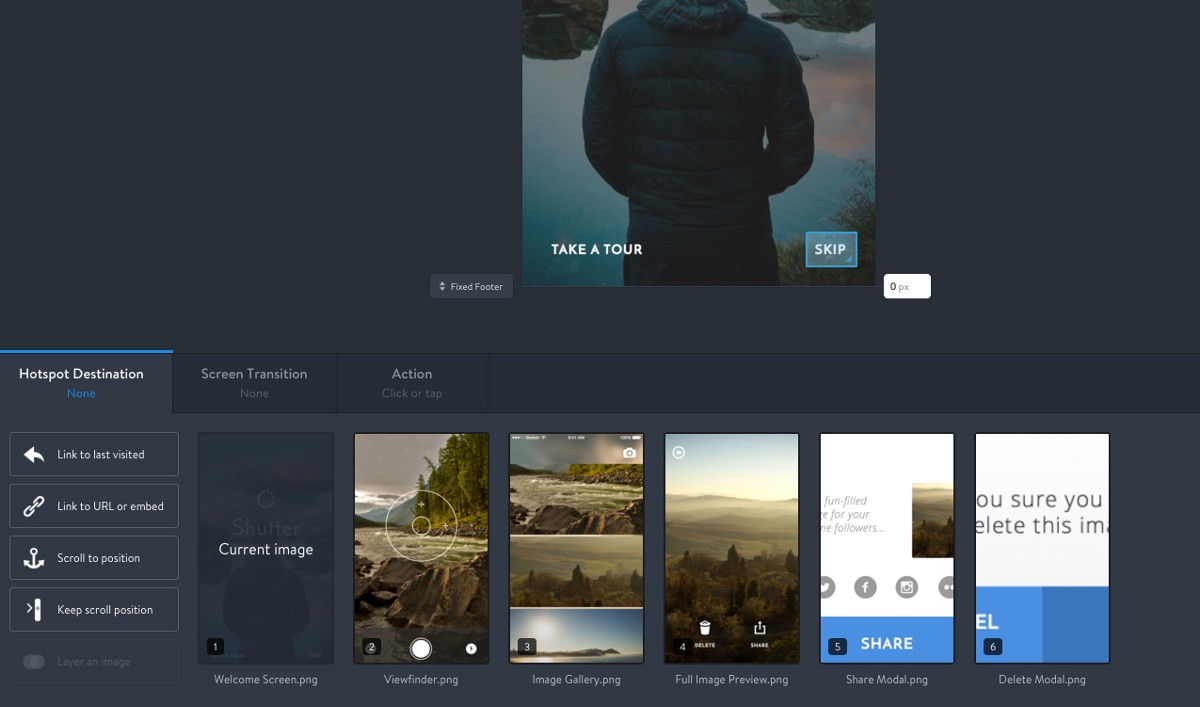Image resolution: width=1200 pixels, height=707 pixels.
Task: Click the Instagram icon in Share Modal thumbnail
Action: click(907, 587)
